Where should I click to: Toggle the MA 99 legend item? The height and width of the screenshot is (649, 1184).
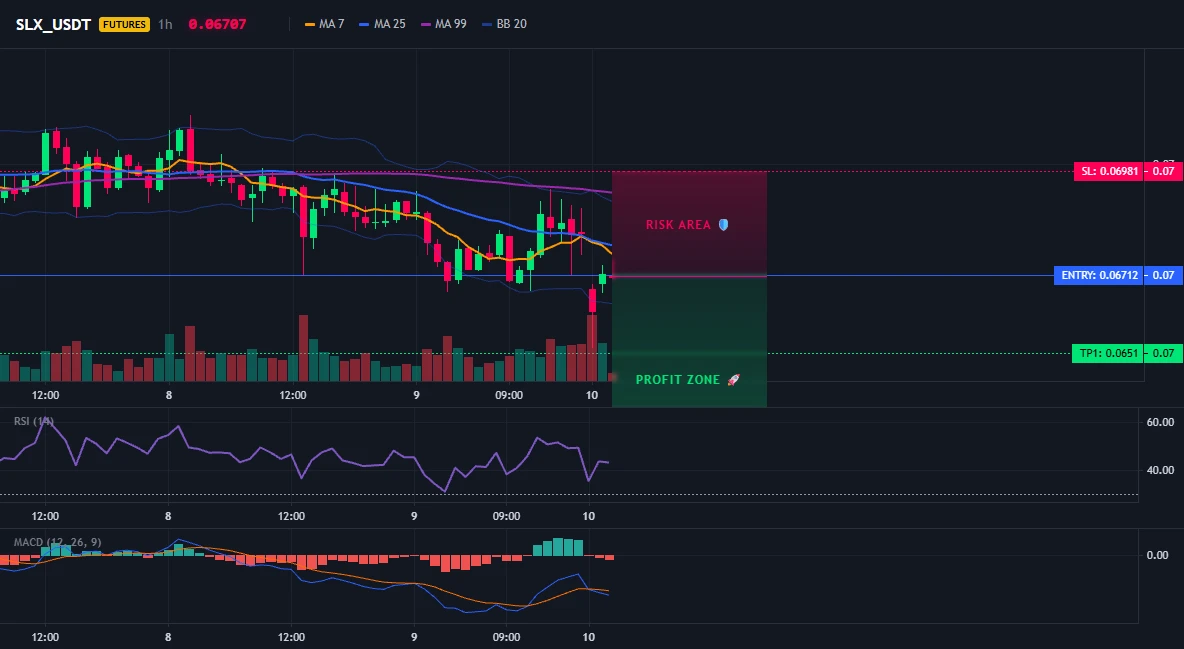coord(444,24)
